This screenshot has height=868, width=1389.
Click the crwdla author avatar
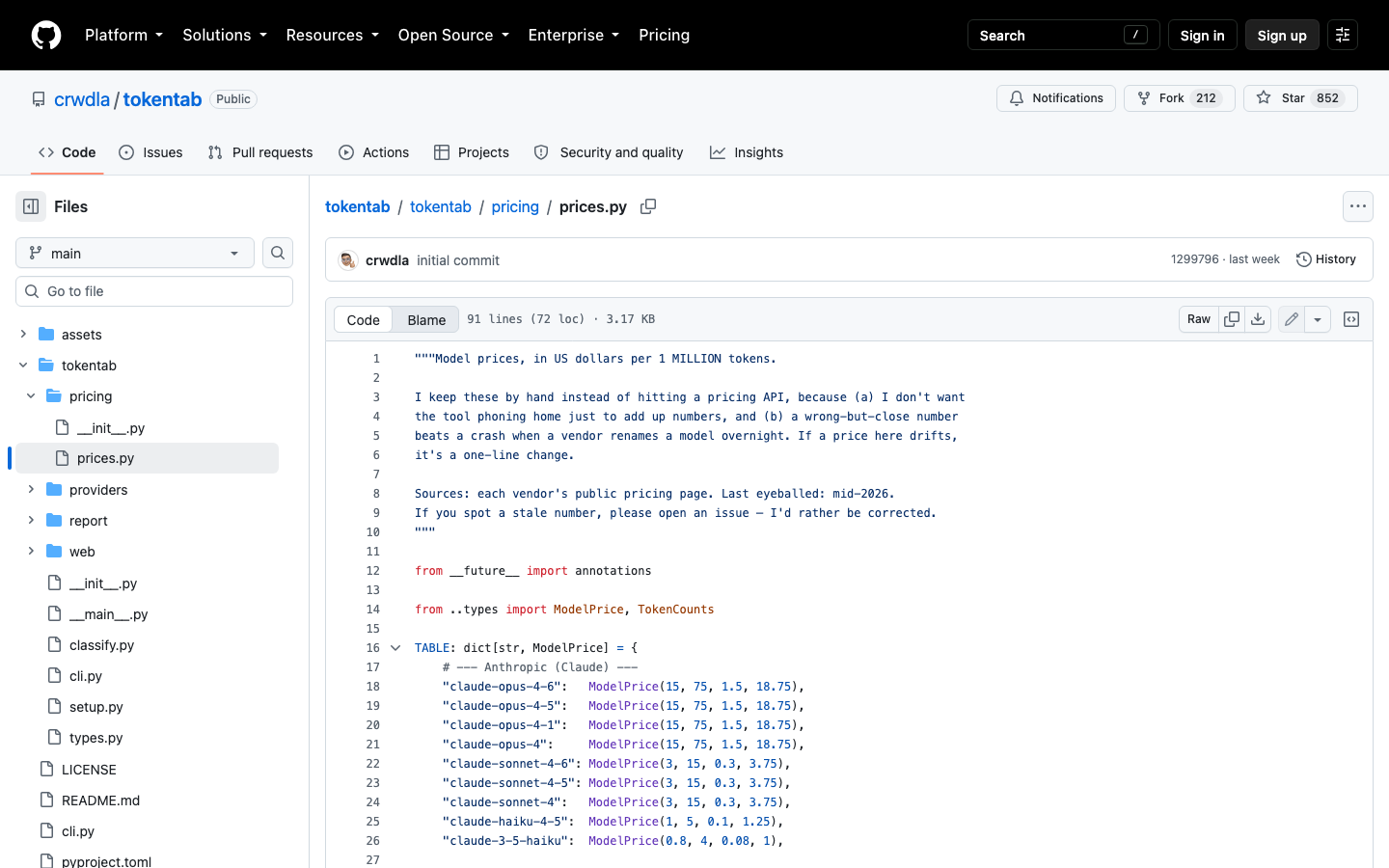[x=348, y=260]
